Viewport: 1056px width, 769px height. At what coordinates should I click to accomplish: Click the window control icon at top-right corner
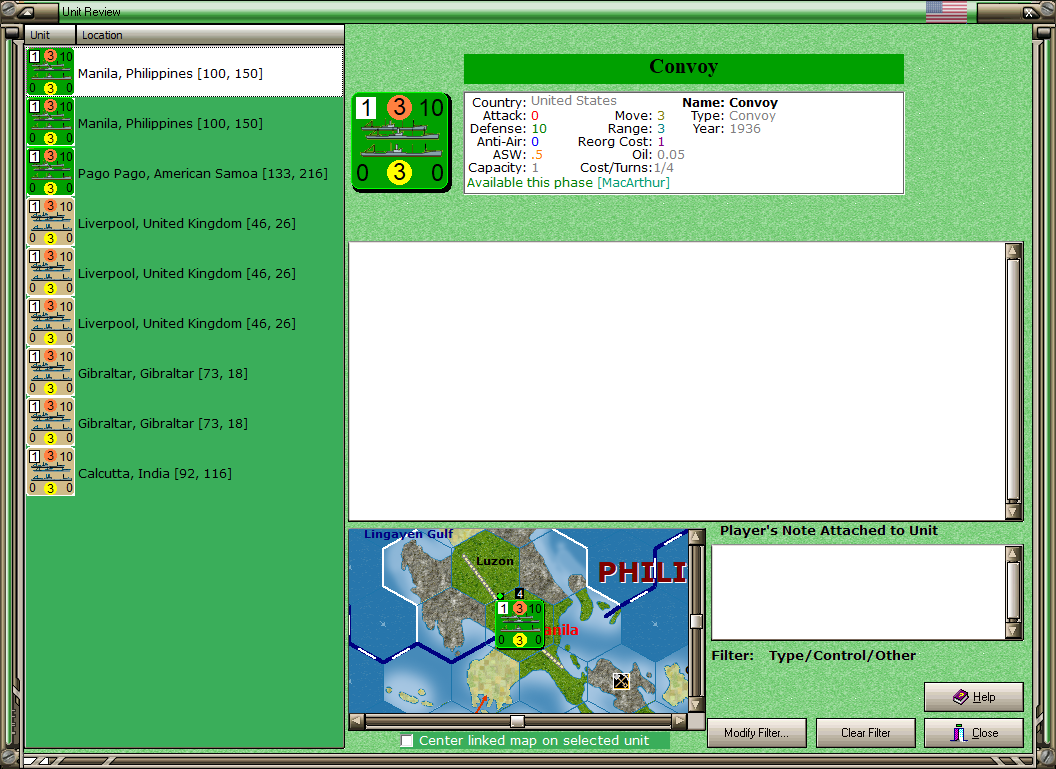pos(1030,11)
